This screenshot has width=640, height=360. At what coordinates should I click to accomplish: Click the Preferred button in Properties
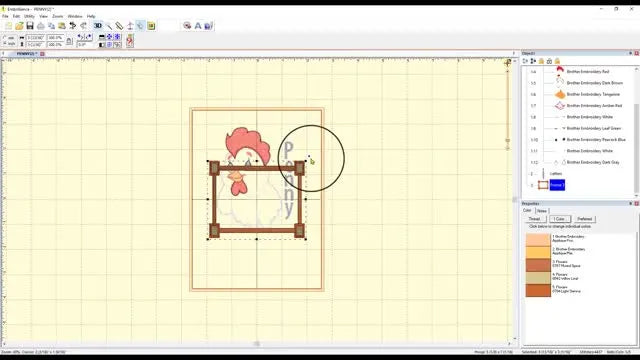pyautogui.click(x=584, y=219)
